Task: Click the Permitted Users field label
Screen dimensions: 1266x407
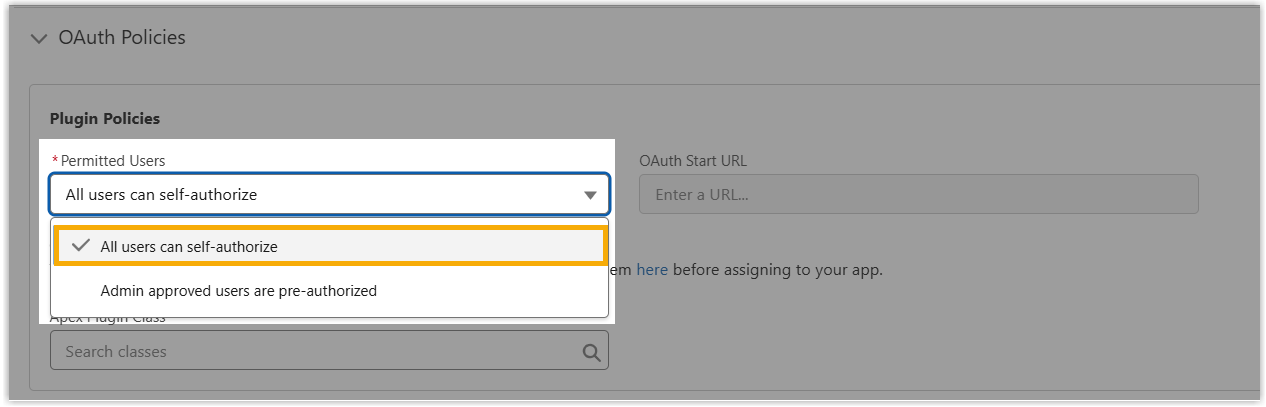Action: [113, 160]
